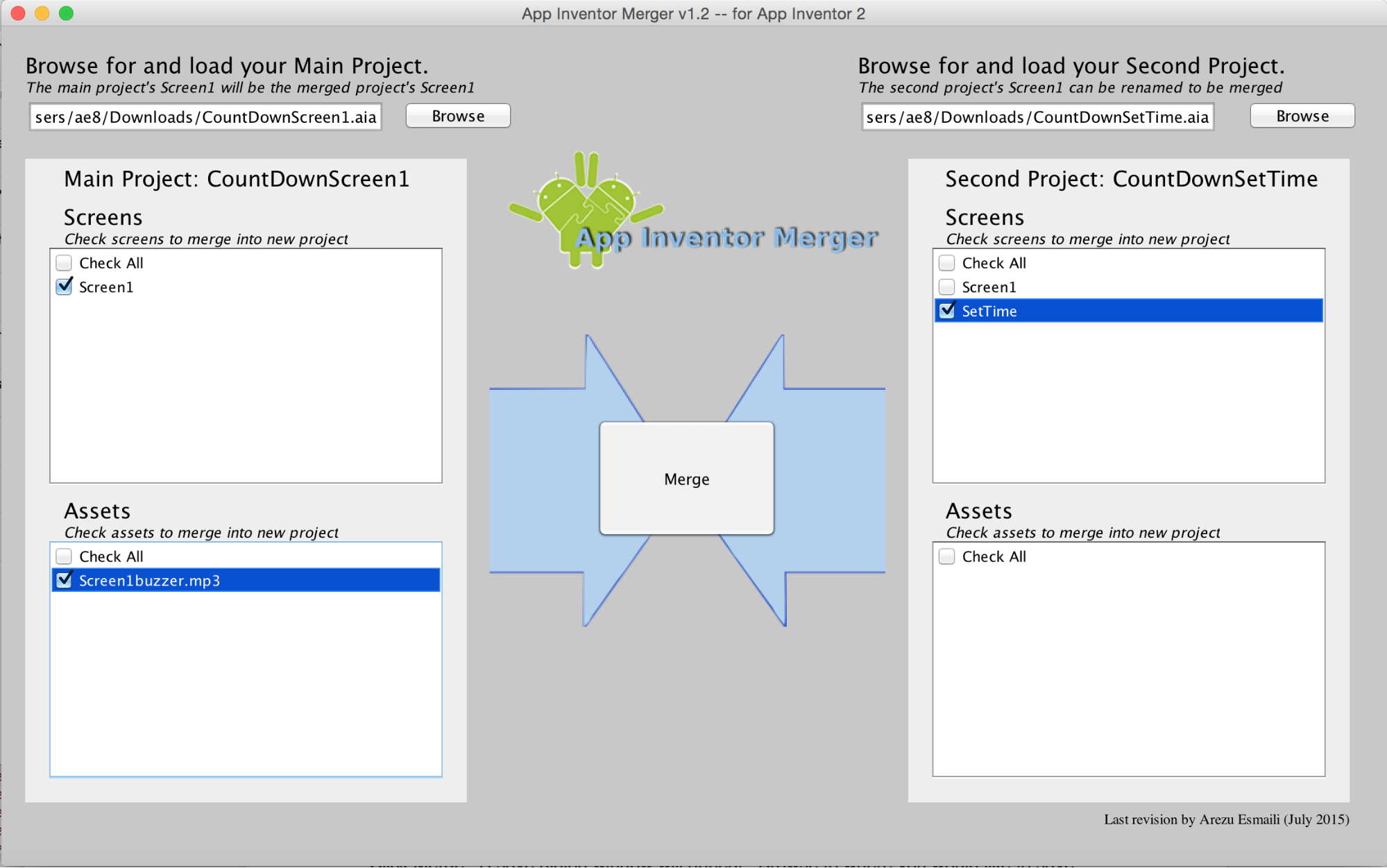
Task: Toggle Check All in Main Project assets
Action: pyautogui.click(x=64, y=556)
